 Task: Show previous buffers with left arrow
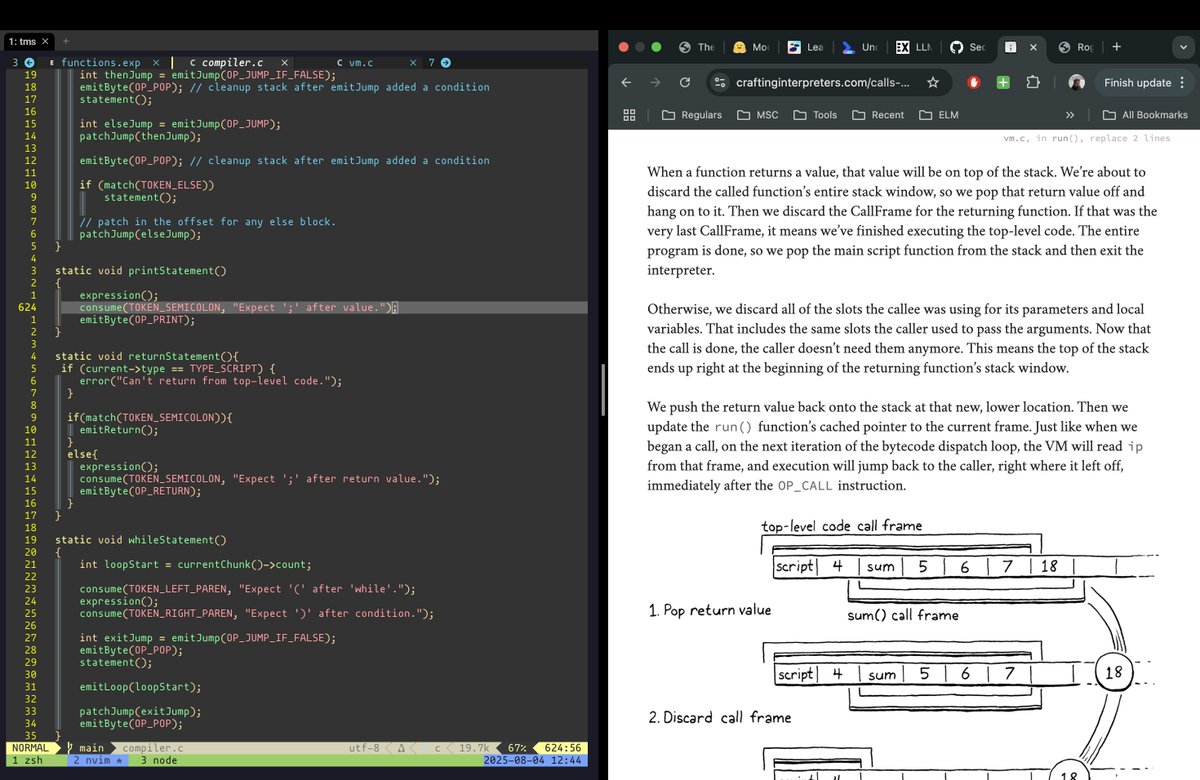(x=30, y=63)
